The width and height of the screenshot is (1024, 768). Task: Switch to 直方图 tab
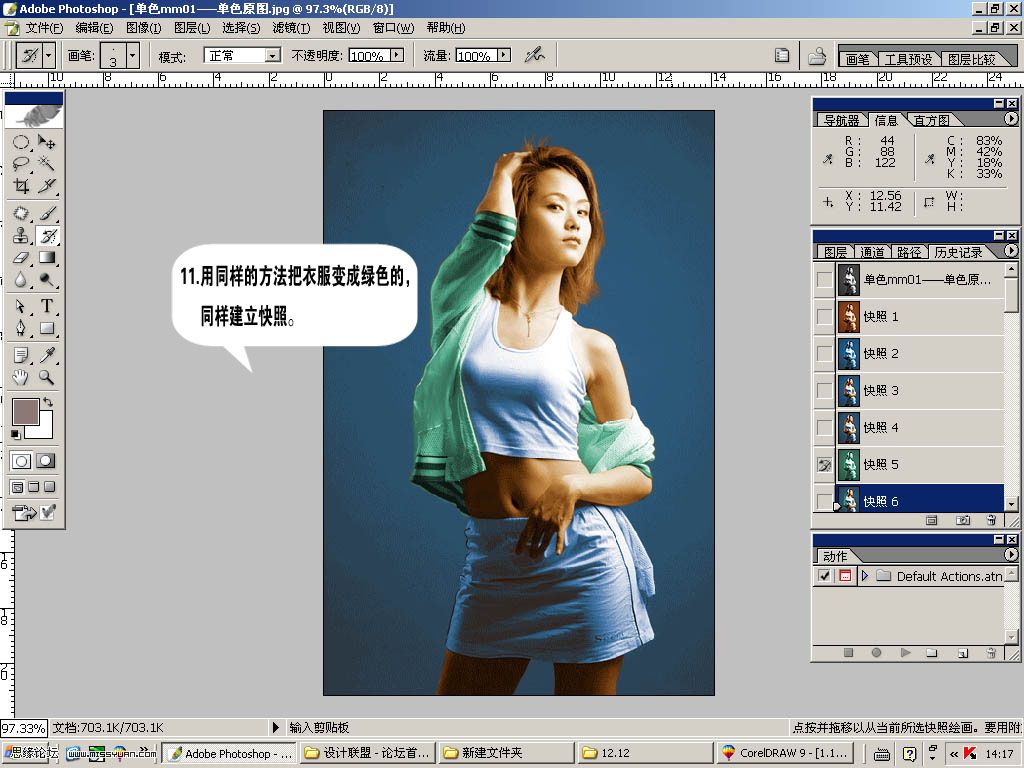point(931,120)
